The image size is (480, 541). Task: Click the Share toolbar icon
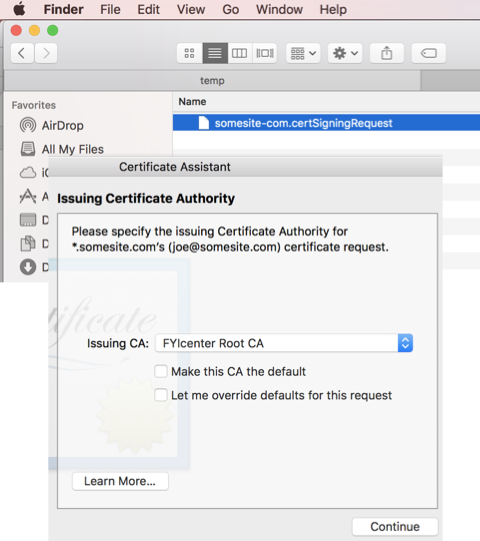tap(387, 53)
